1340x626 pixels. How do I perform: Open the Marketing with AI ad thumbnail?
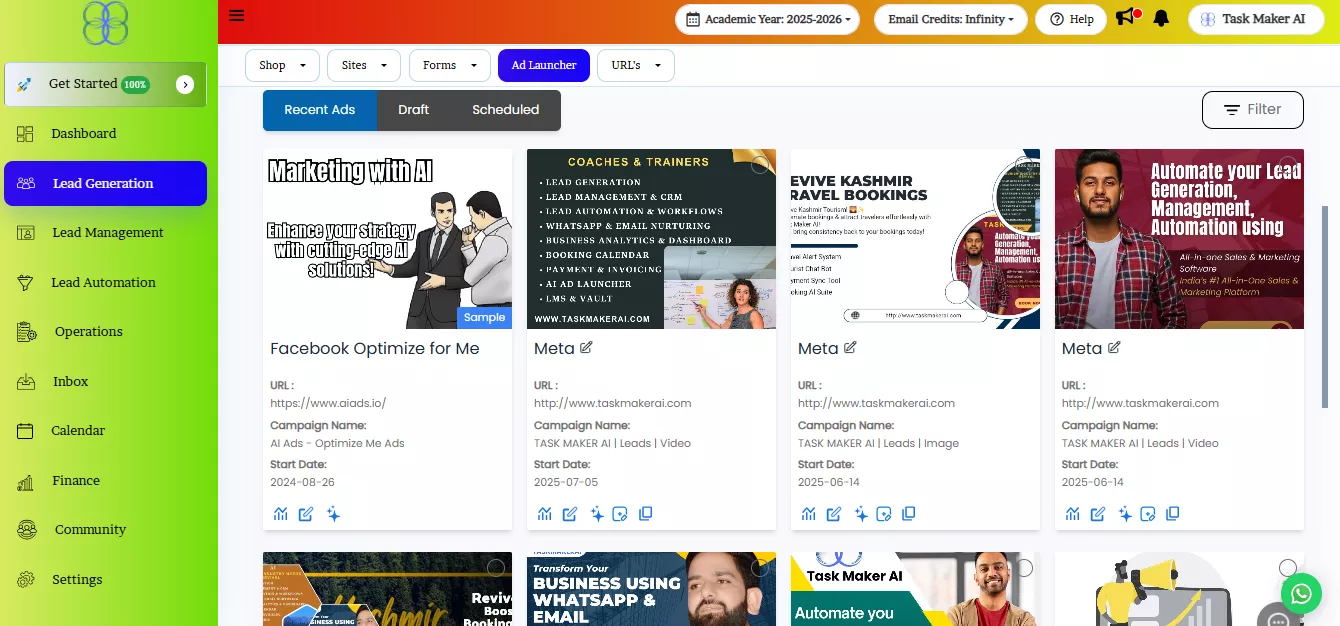pos(387,239)
